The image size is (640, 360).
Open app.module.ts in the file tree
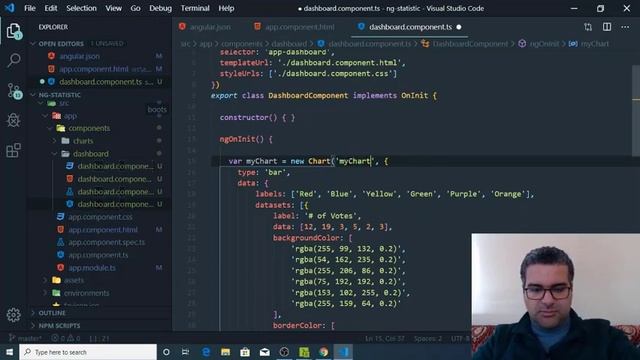[92, 268]
